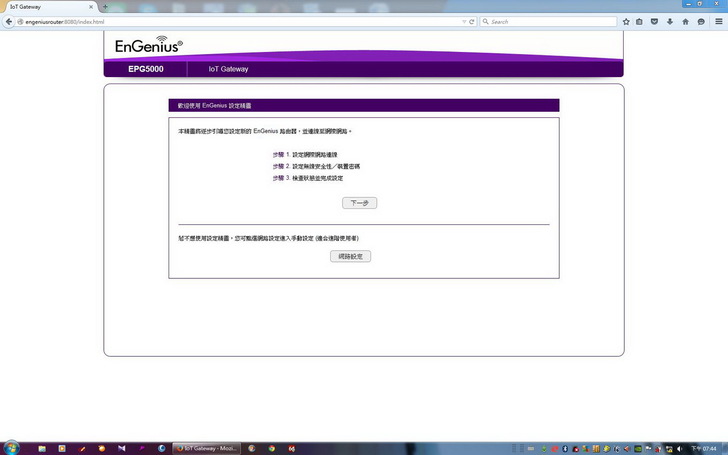The width and height of the screenshot is (728, 455).
Task: Open the Windows Start orb
Action: click(x=11, y=448)
